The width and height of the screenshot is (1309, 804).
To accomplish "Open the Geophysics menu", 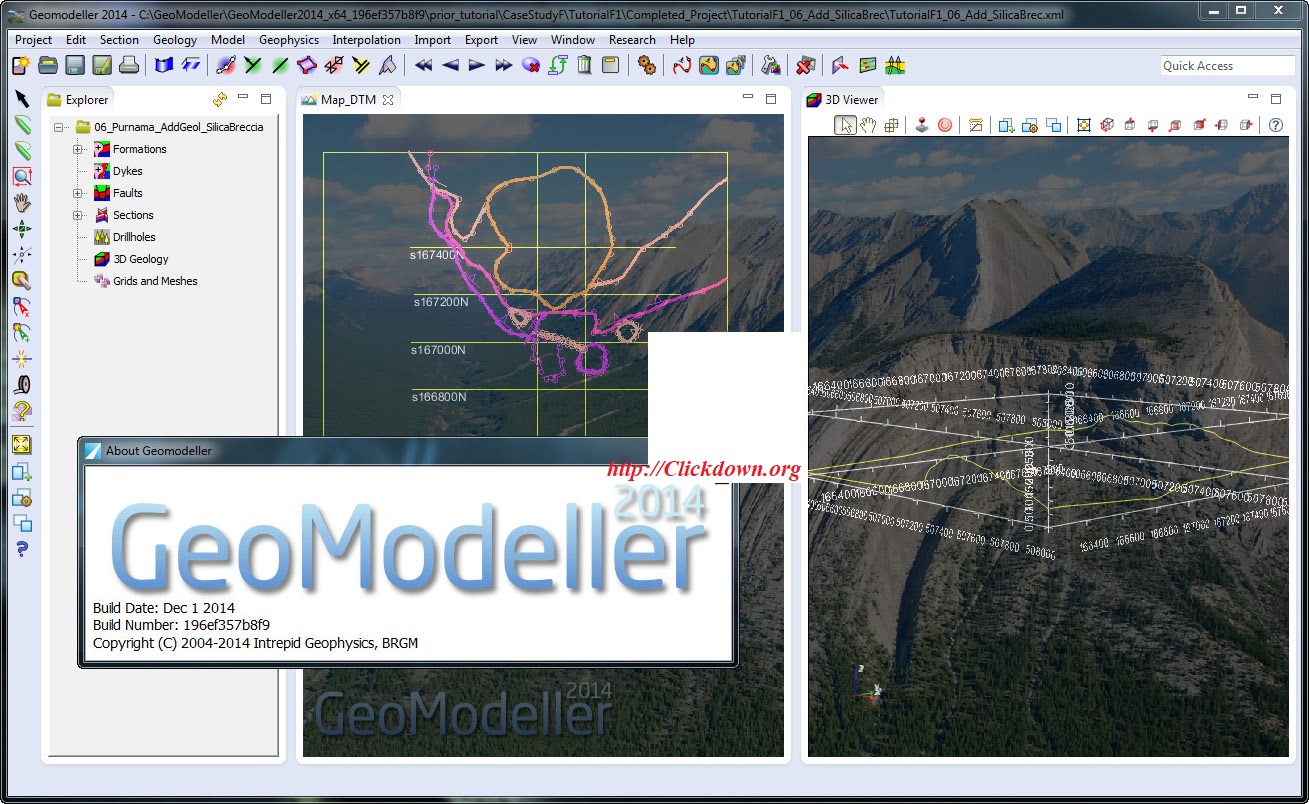I will (x=289, y=40).
